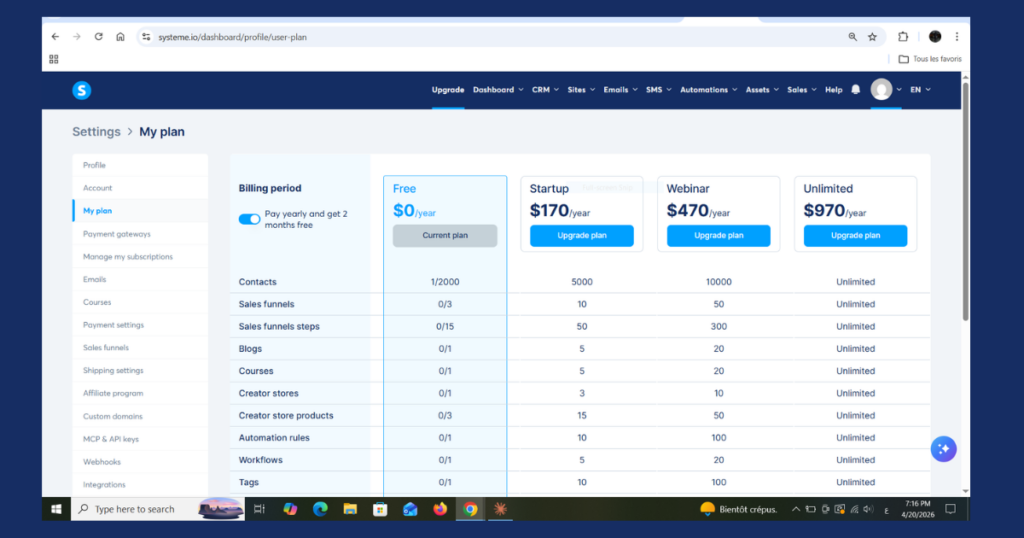Open Manage my subscriptions

click(x=140, y=257)
